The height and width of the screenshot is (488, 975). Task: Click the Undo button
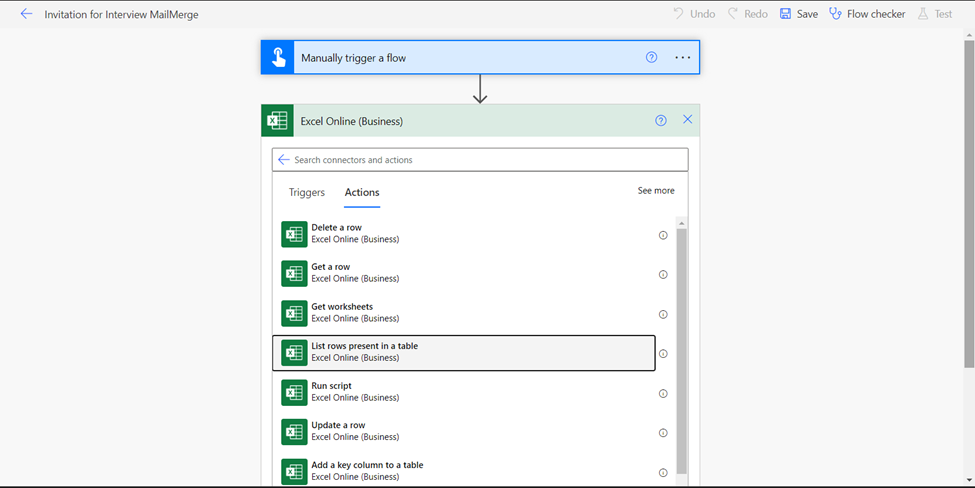click(694, 14)
